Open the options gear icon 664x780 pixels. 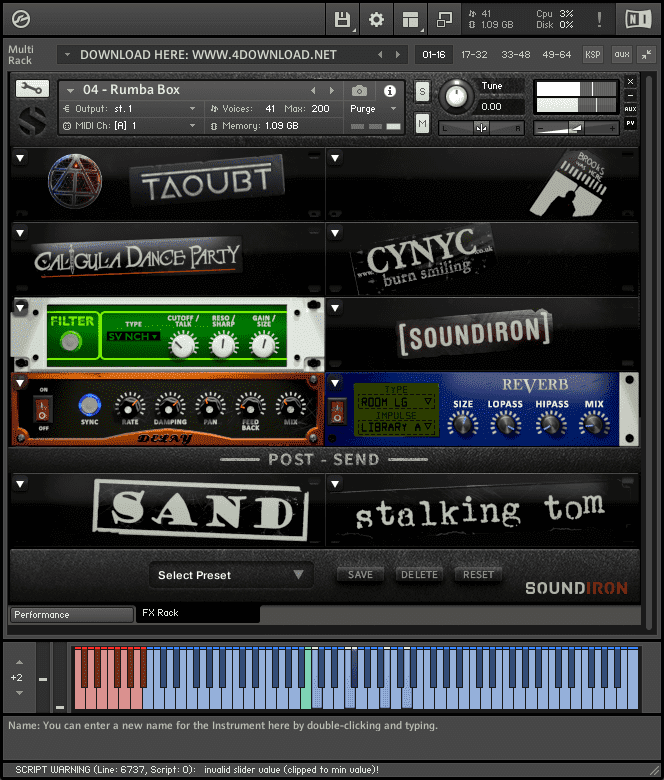tap(376, 20)
